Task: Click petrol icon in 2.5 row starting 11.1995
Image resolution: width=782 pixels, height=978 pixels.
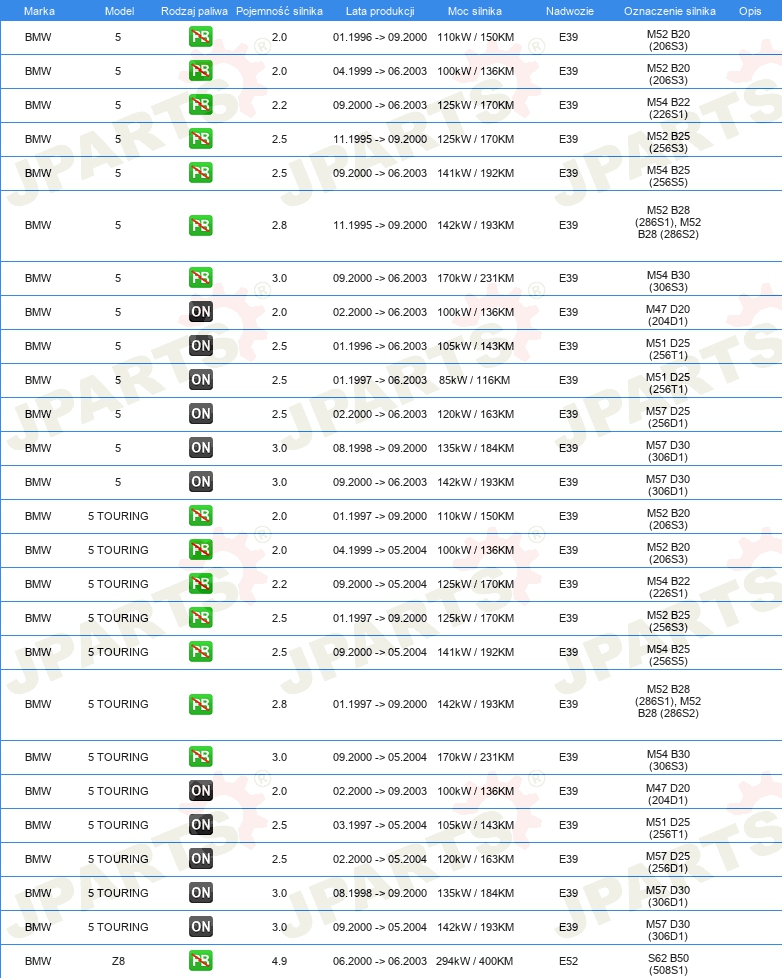Action: [201, 139]
